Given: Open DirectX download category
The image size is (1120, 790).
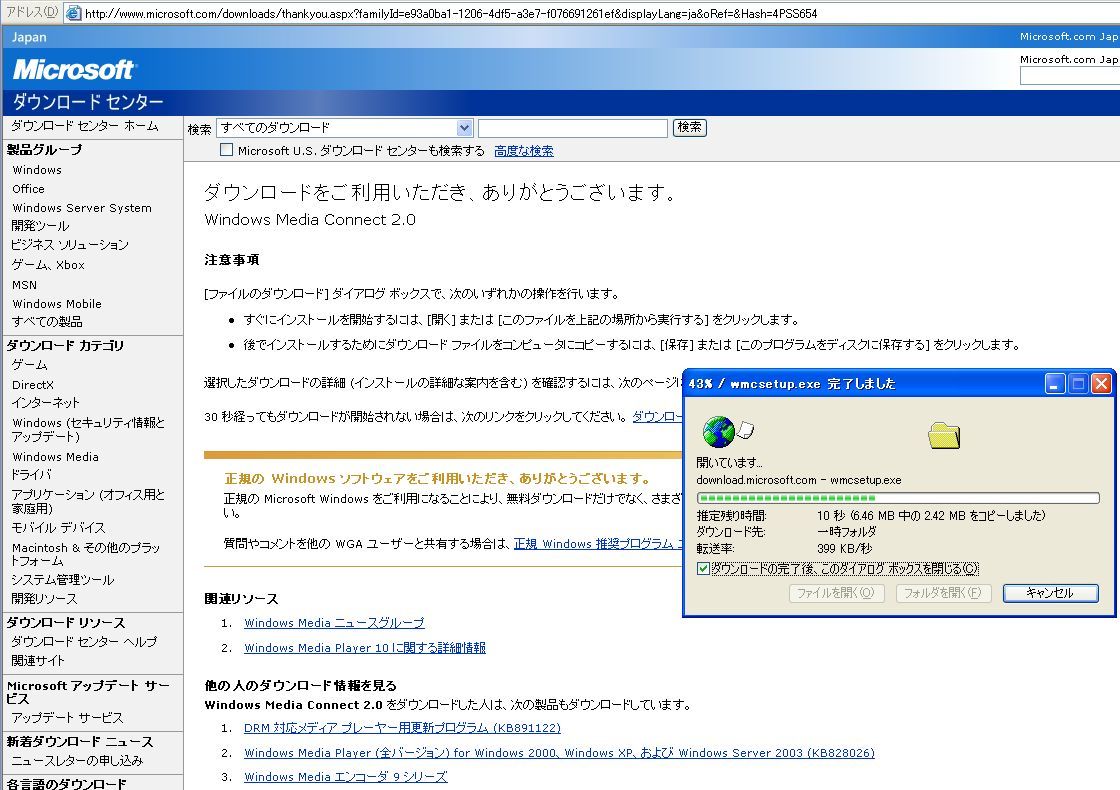Looking at the screenshot, I should tap(33, 384).
